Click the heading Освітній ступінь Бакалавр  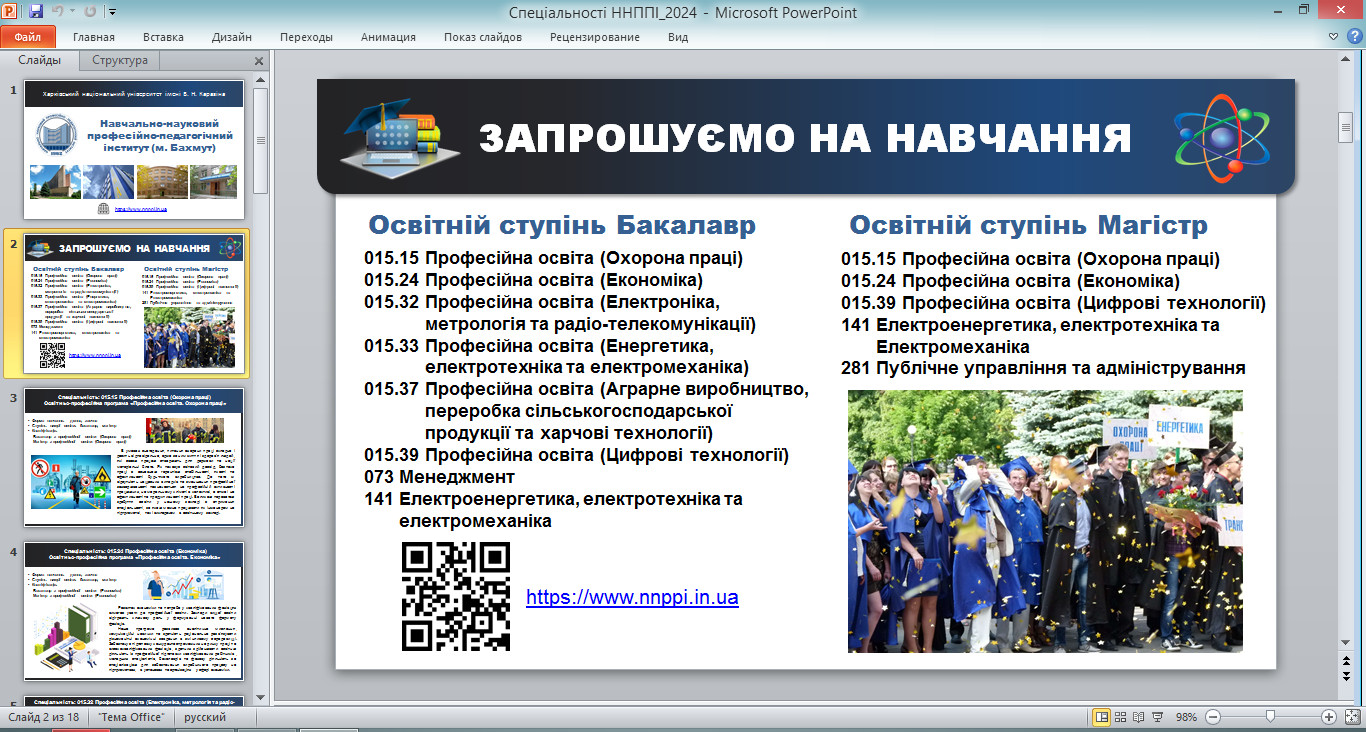562,224
